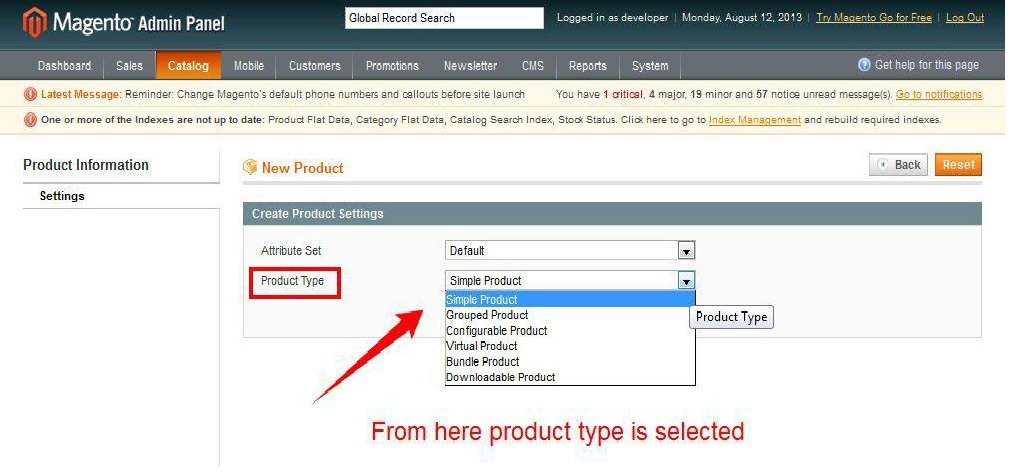This screenshot has width=1015, height=472.
Task: Click the Indexes warning icon
Action: [30, 120]
